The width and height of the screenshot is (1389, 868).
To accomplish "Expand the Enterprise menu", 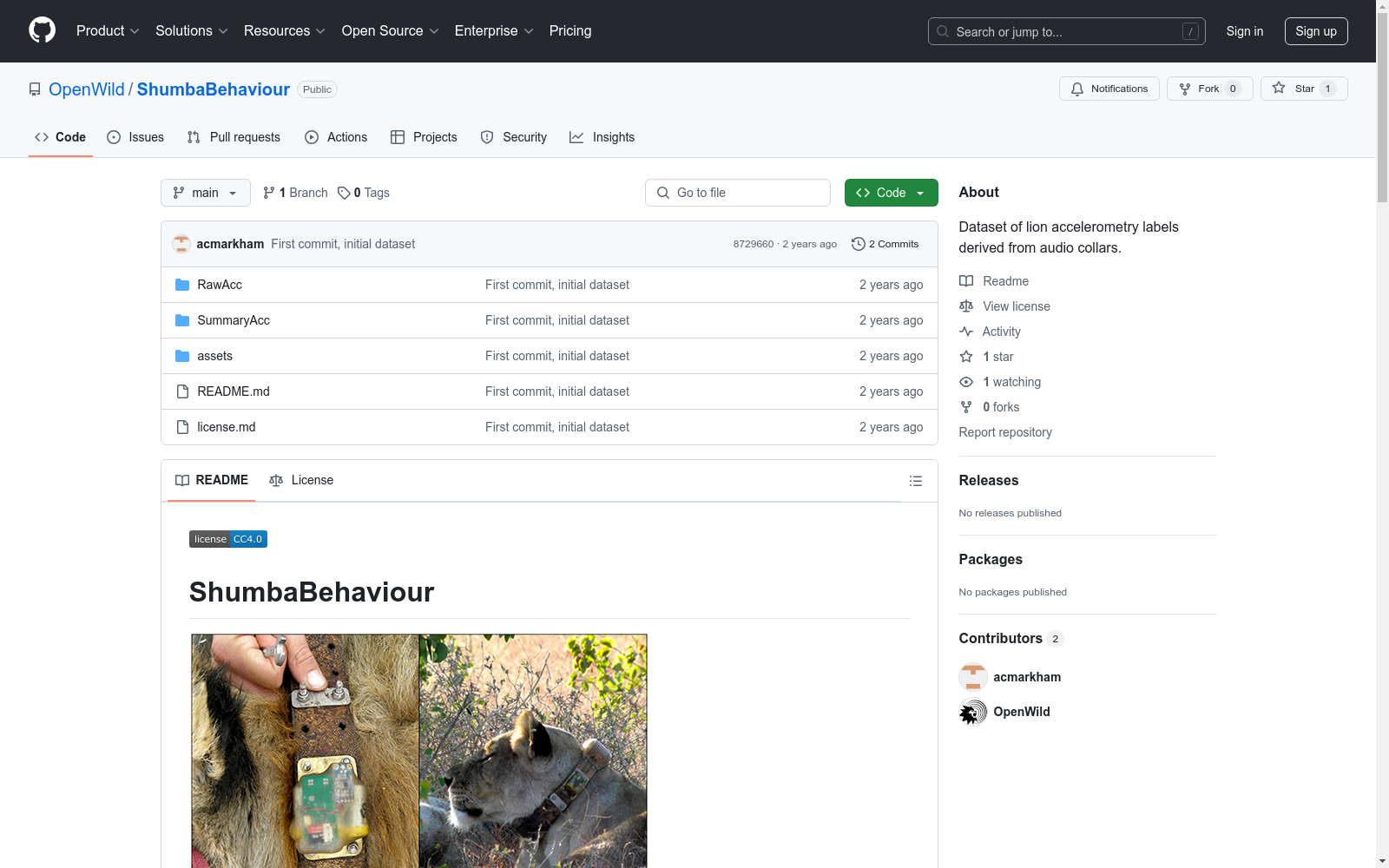I will [x=494, y=31].
